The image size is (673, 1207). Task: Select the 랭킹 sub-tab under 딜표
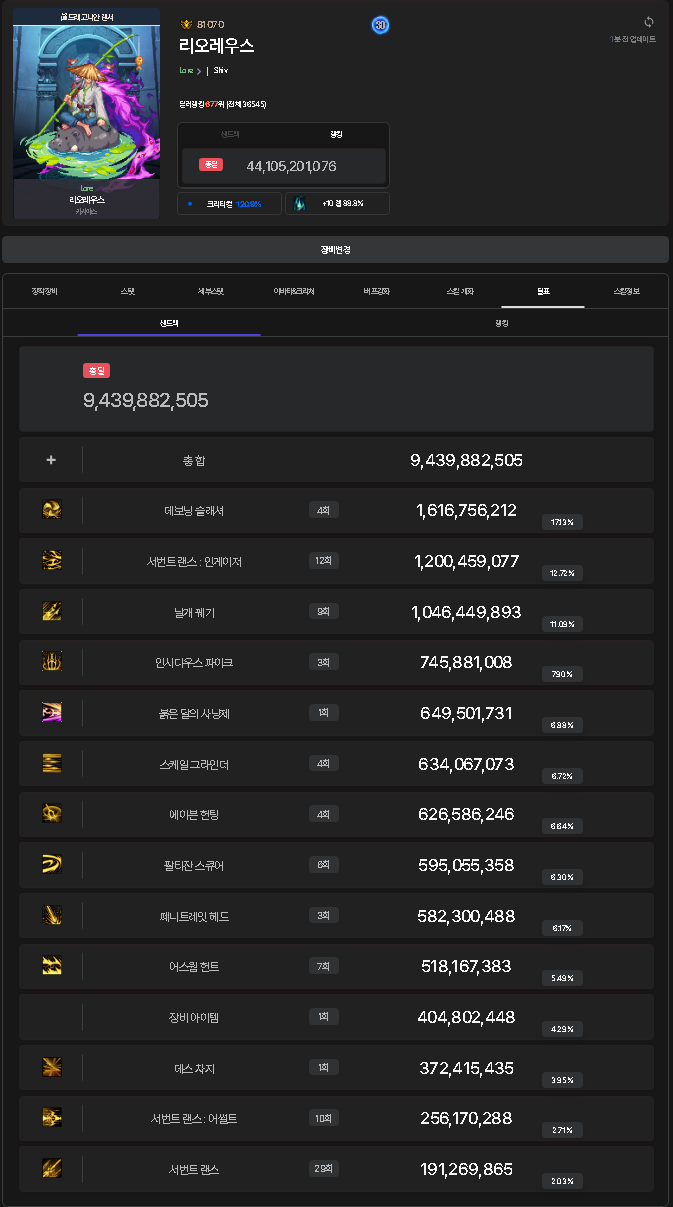(x=502, y=323)
